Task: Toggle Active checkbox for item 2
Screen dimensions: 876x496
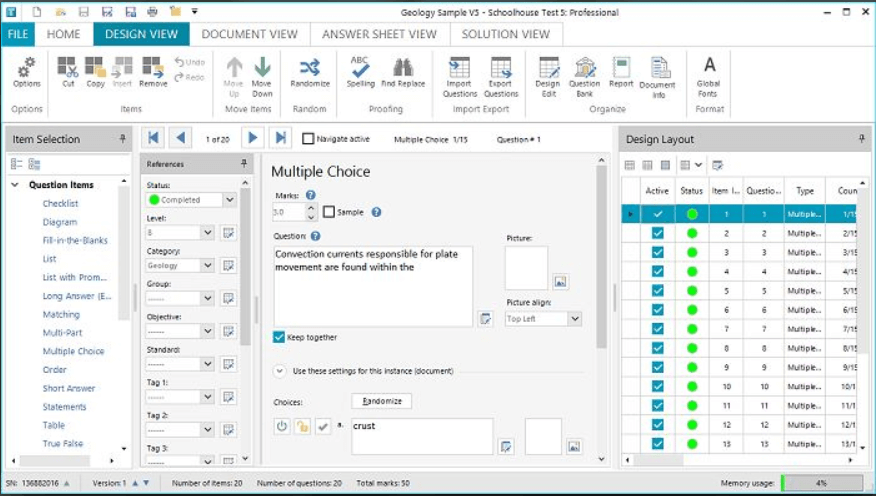Action: coord(658,233)
